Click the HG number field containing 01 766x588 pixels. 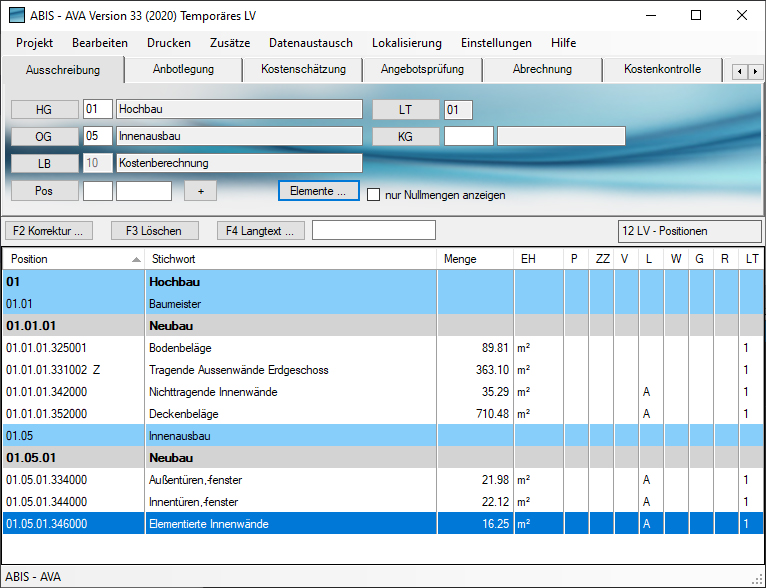(98, 109)
